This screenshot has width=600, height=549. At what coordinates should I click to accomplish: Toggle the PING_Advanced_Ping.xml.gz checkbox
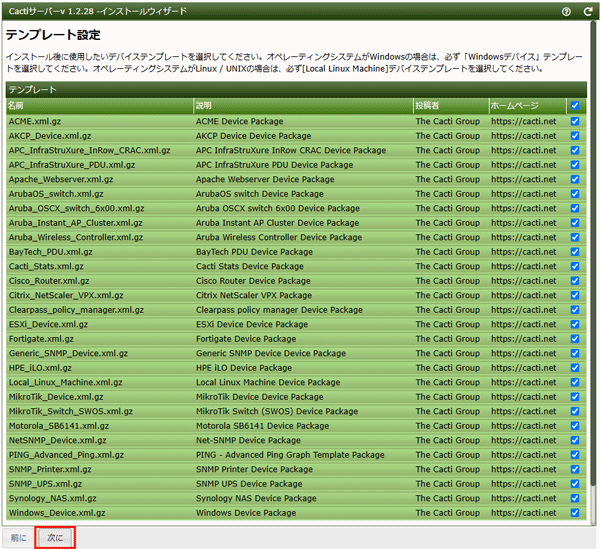[x=575, y=455]
